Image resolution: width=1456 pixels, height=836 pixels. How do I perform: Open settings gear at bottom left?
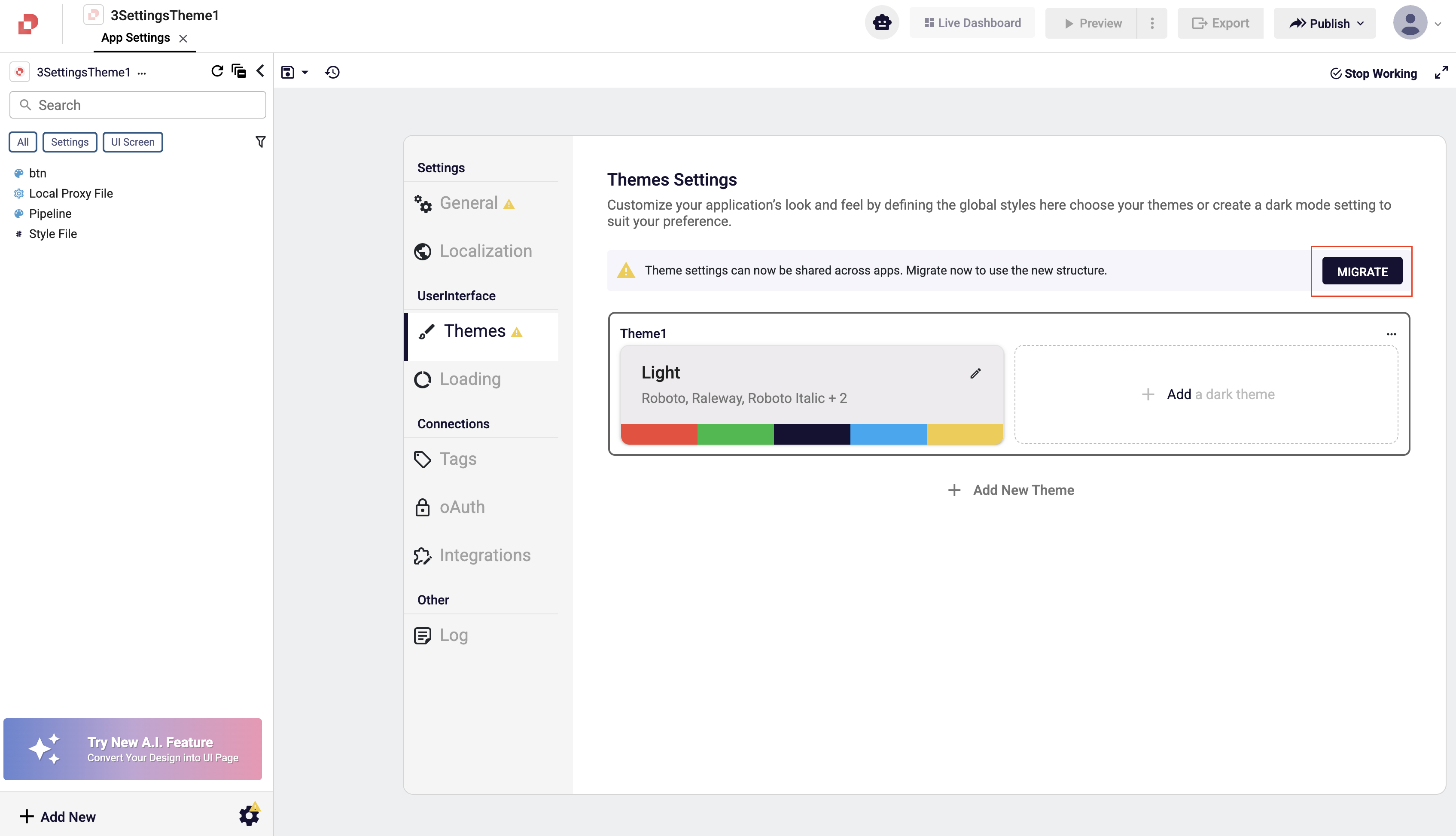[x=249, y=815]
